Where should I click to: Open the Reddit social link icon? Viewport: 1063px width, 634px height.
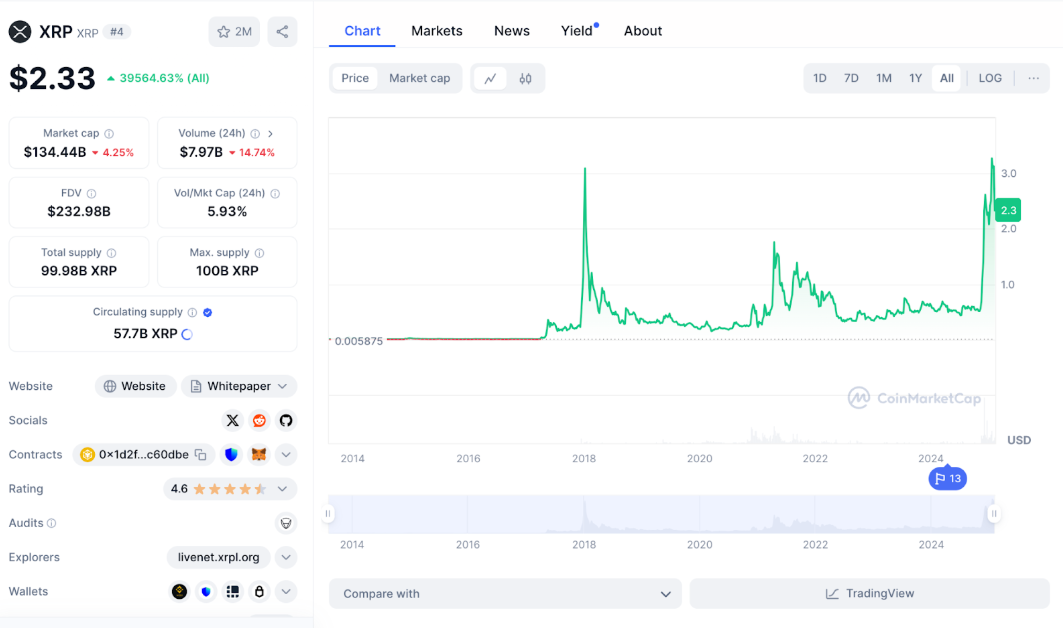point(260,421)
